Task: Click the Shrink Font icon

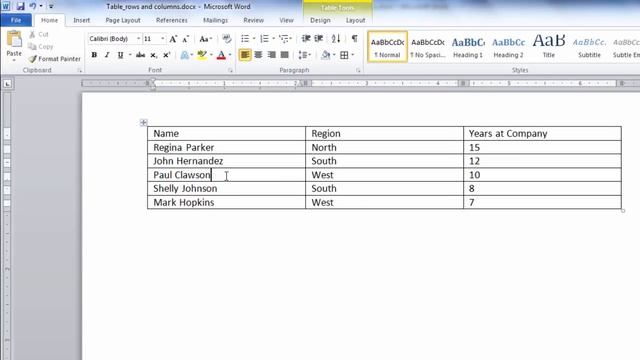Action: [x=186, y=39]
